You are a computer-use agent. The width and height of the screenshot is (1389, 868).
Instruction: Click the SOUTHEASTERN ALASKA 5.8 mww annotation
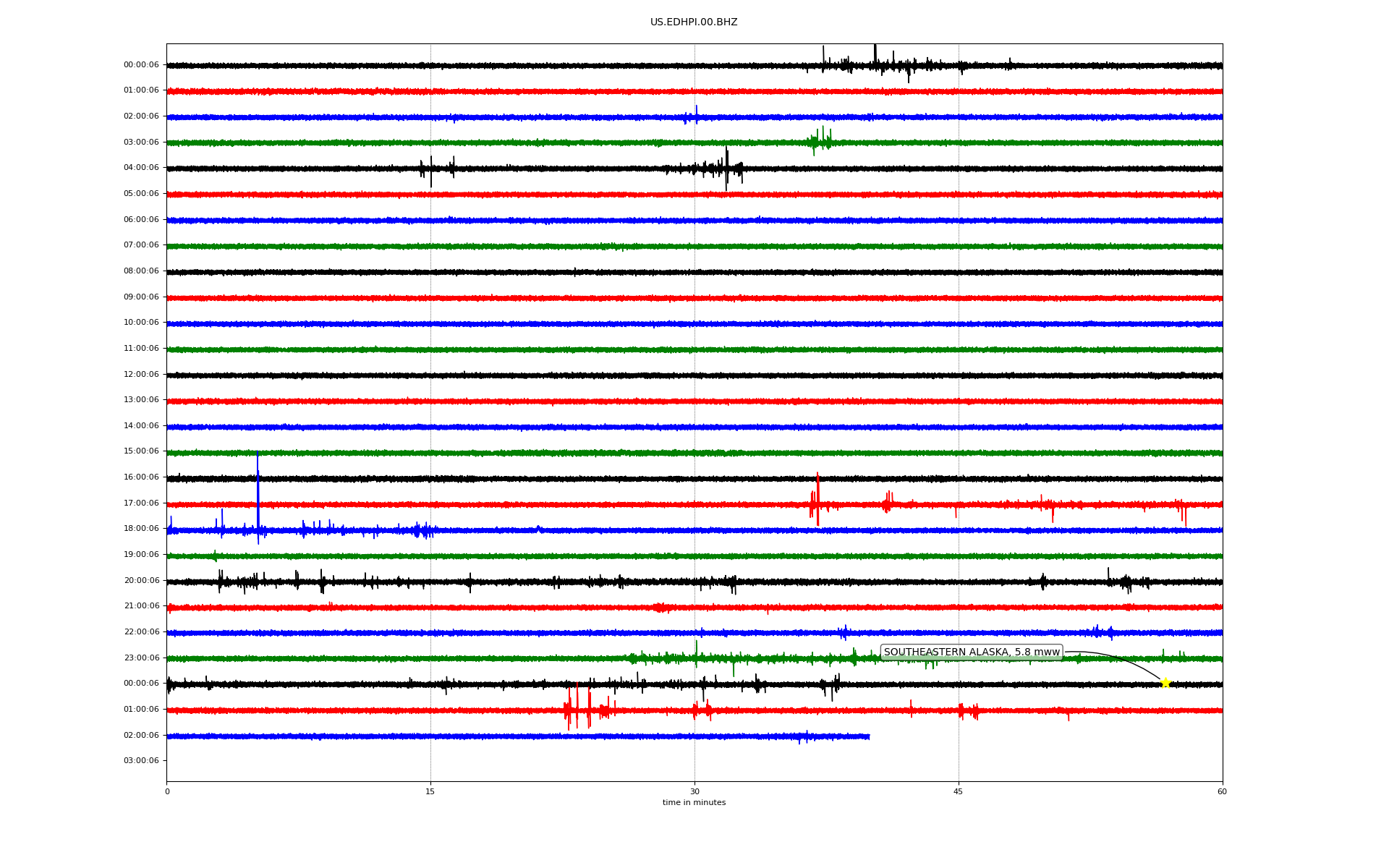pos(971,652)
